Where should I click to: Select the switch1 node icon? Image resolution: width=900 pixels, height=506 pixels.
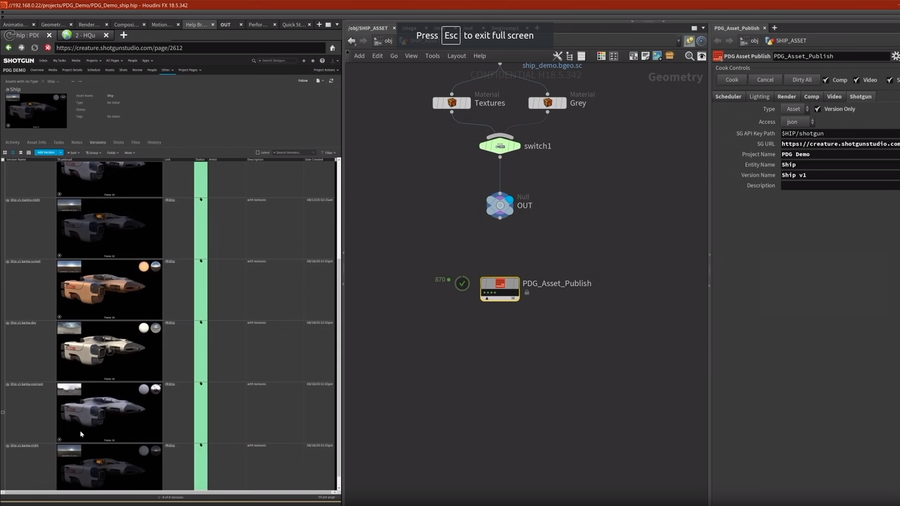(x=500, y=146)
